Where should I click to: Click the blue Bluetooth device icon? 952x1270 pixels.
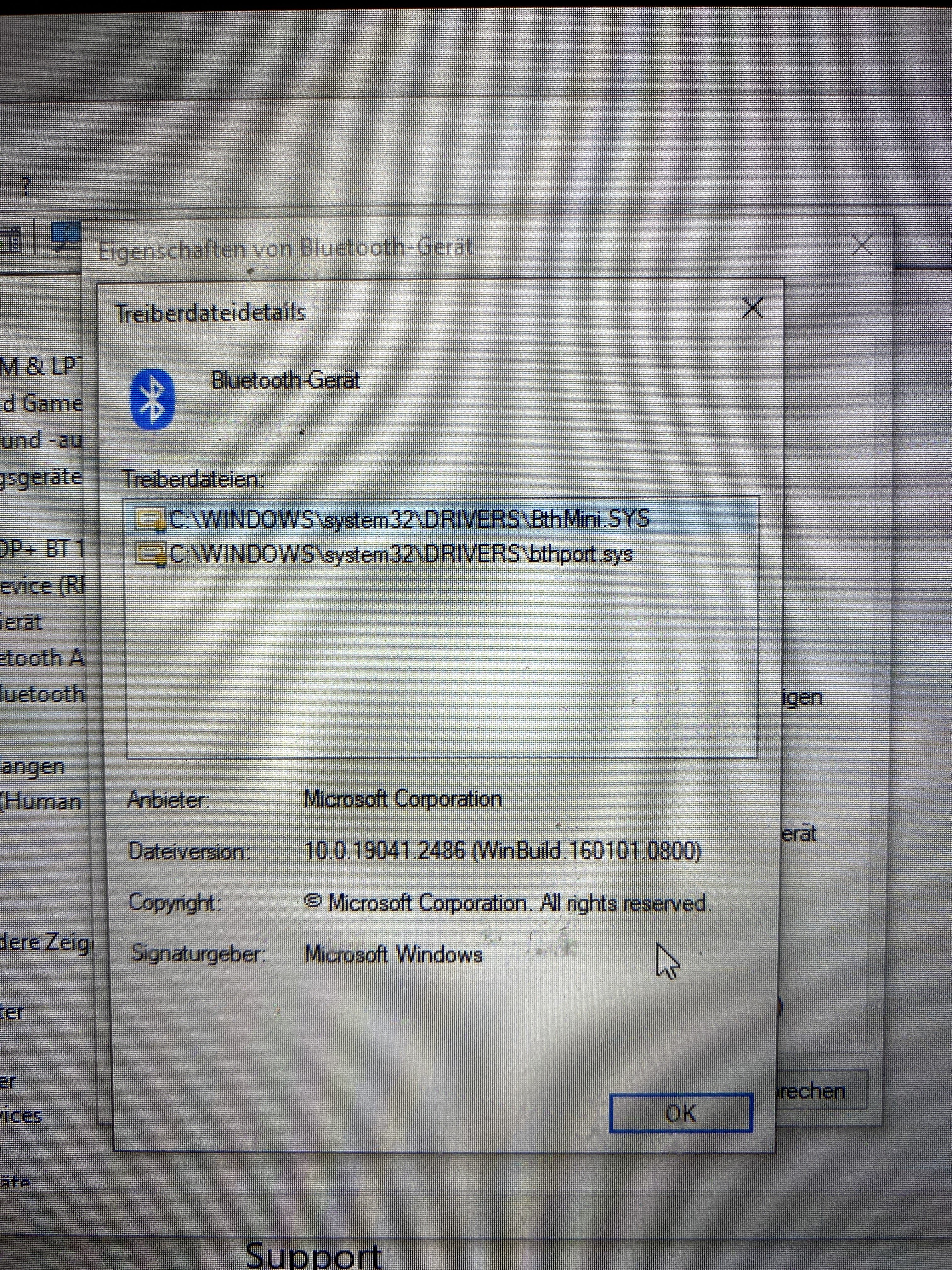tap(152, 399)
